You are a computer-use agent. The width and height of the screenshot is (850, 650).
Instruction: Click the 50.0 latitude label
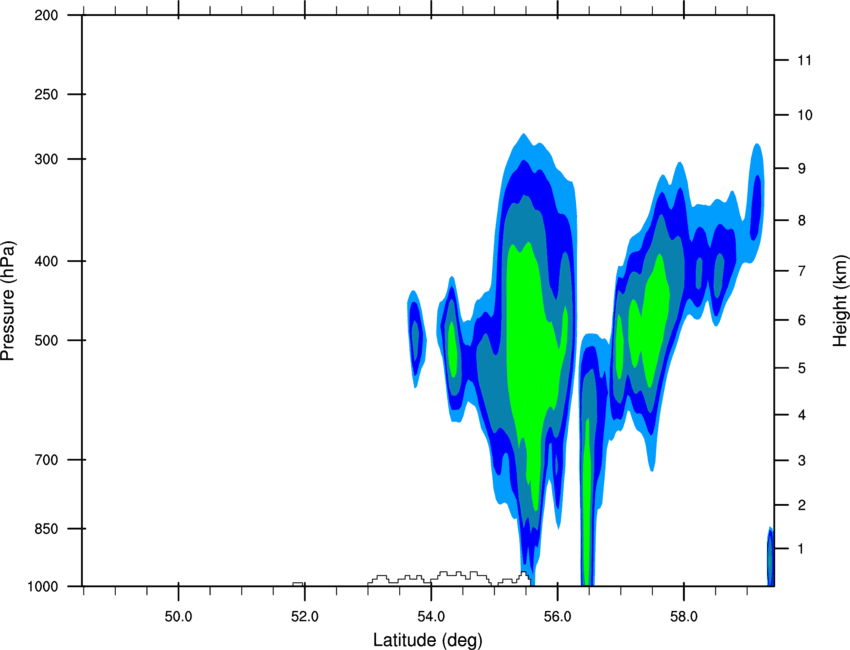[178, 617]
